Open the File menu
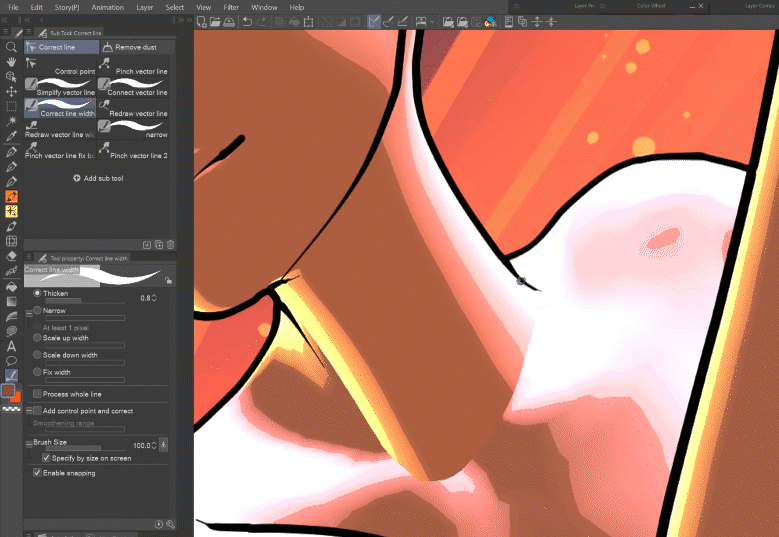The image size is (779, 537). 13,7
